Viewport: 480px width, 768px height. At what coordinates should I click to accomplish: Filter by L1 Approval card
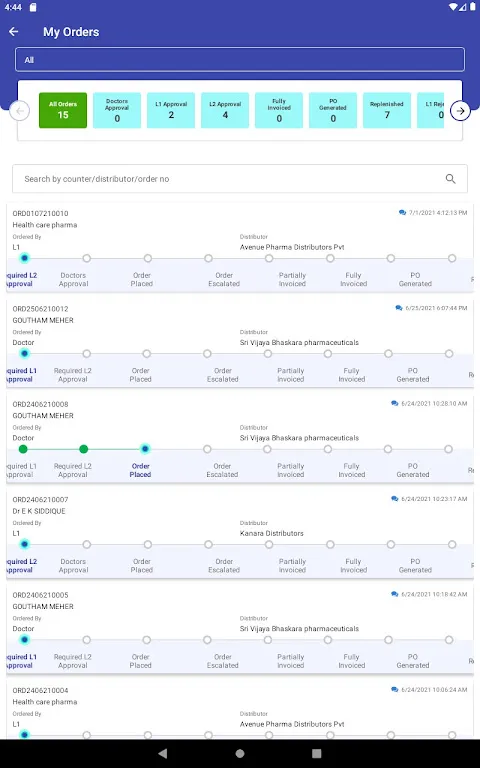click(171, 111)
